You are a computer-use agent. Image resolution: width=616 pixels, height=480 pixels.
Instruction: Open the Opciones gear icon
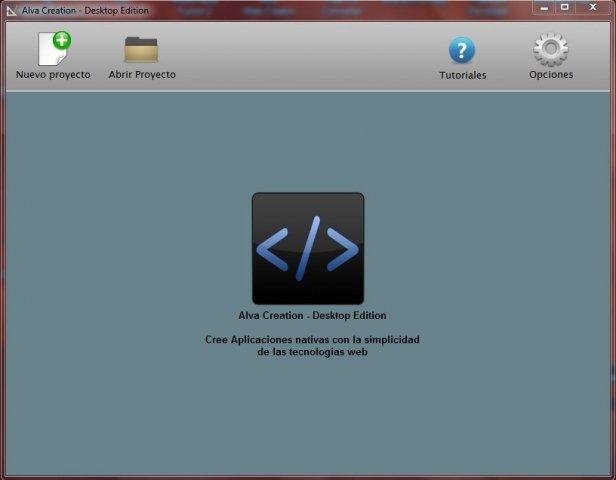(x=551, y=49)
